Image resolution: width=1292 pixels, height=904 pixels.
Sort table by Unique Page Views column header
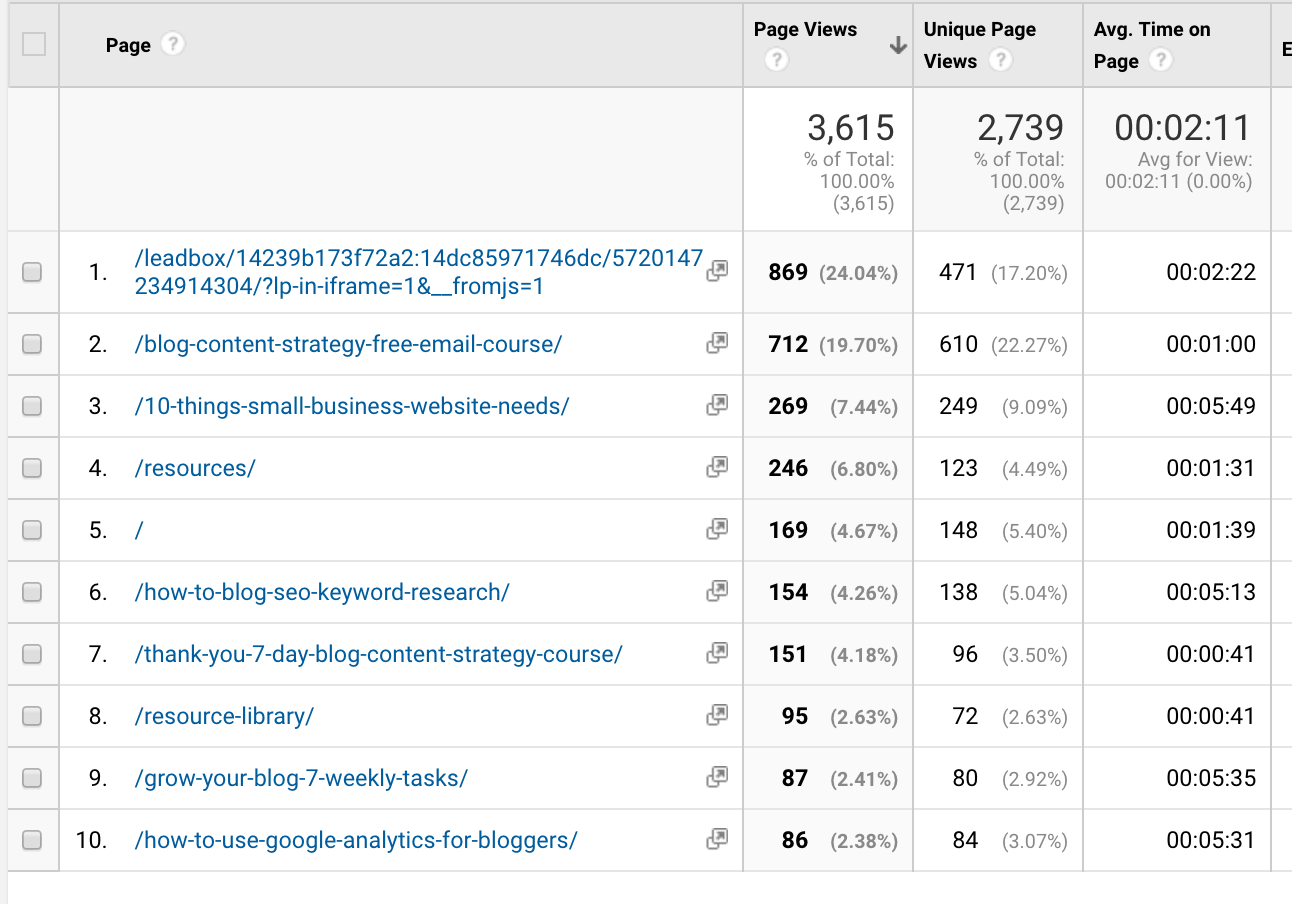979,30
